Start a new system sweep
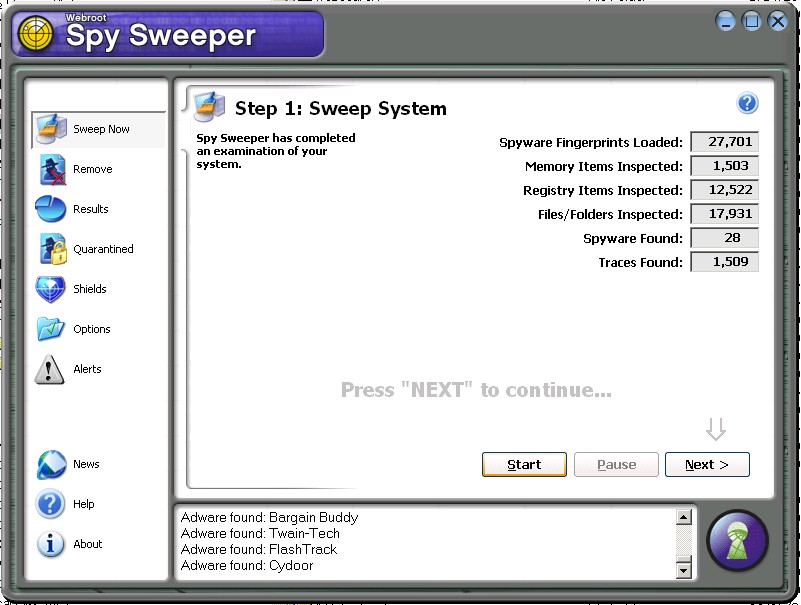Screen dimensions: 801x605 (x=524, y=464)
